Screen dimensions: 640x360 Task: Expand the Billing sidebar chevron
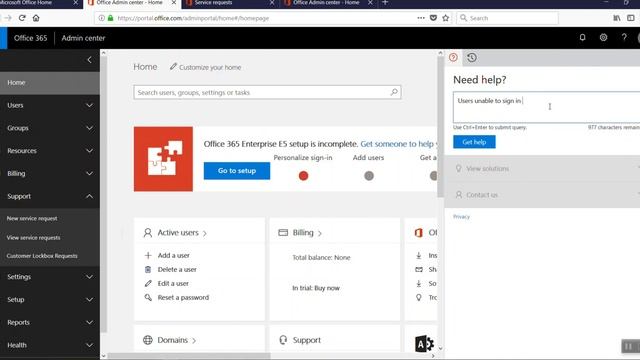[x=89, y=173]
